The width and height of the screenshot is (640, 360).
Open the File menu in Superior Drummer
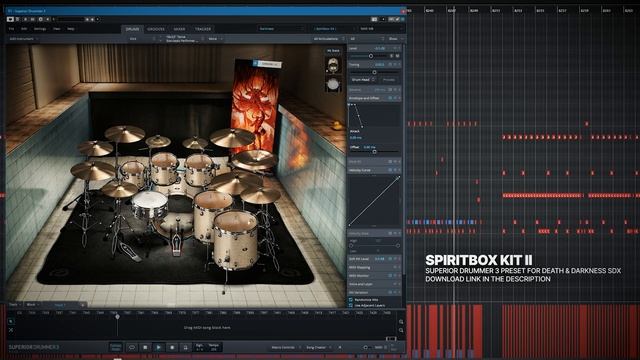(x=11, y=29)
